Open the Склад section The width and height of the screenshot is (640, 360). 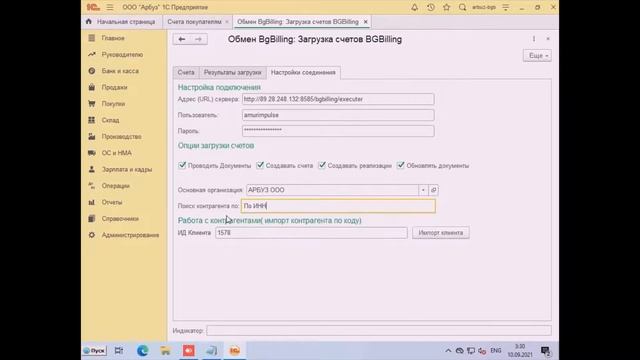pos(110,120)
